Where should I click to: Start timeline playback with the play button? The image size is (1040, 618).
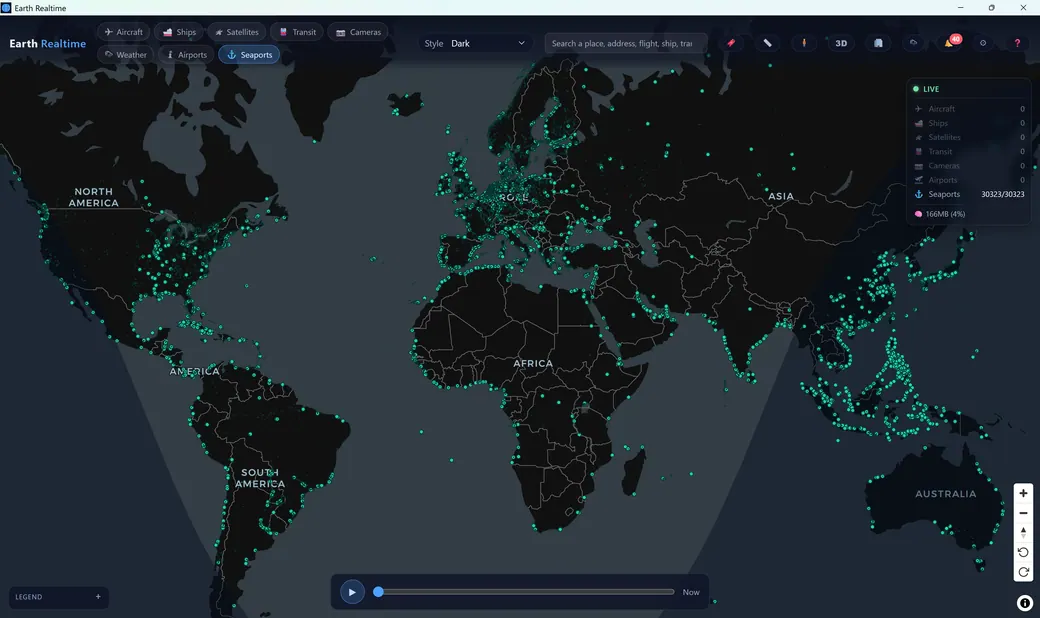click(352, 592)
